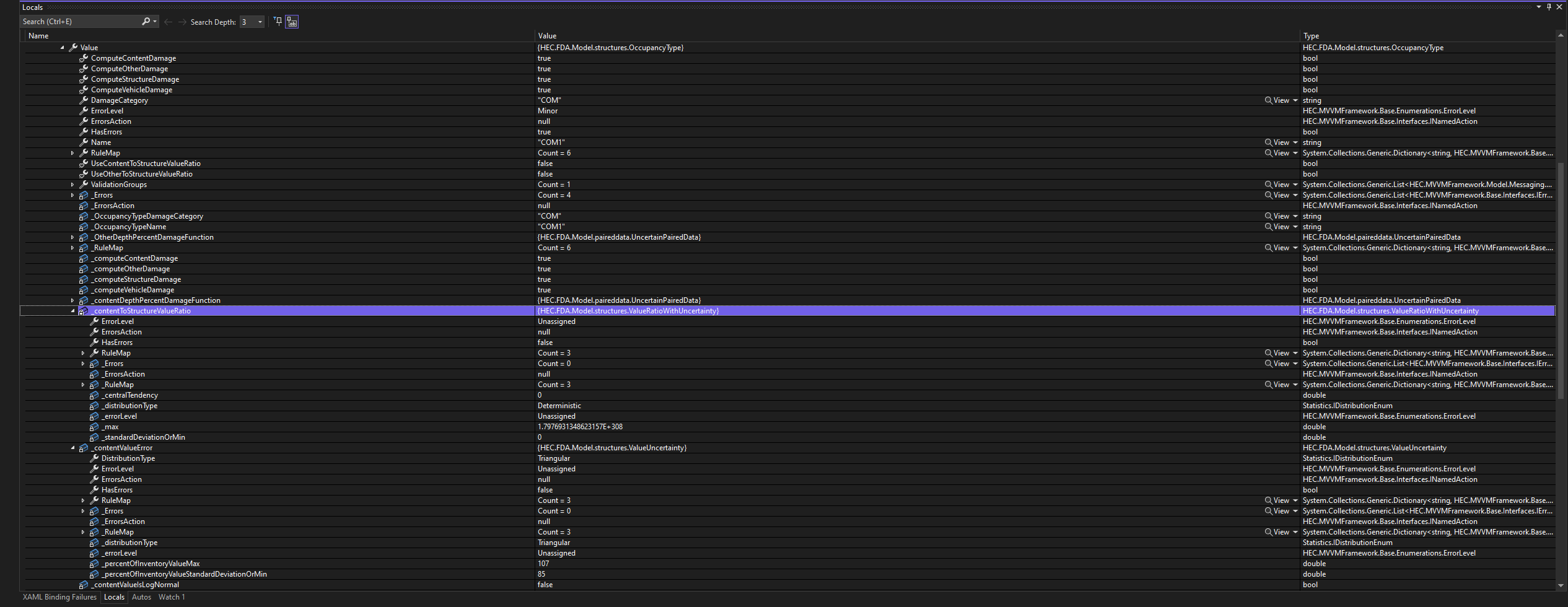Click the View magnifier icon beside DamageCategory
Viewport: 1568px width, 607px height.
coord(1269,100)
